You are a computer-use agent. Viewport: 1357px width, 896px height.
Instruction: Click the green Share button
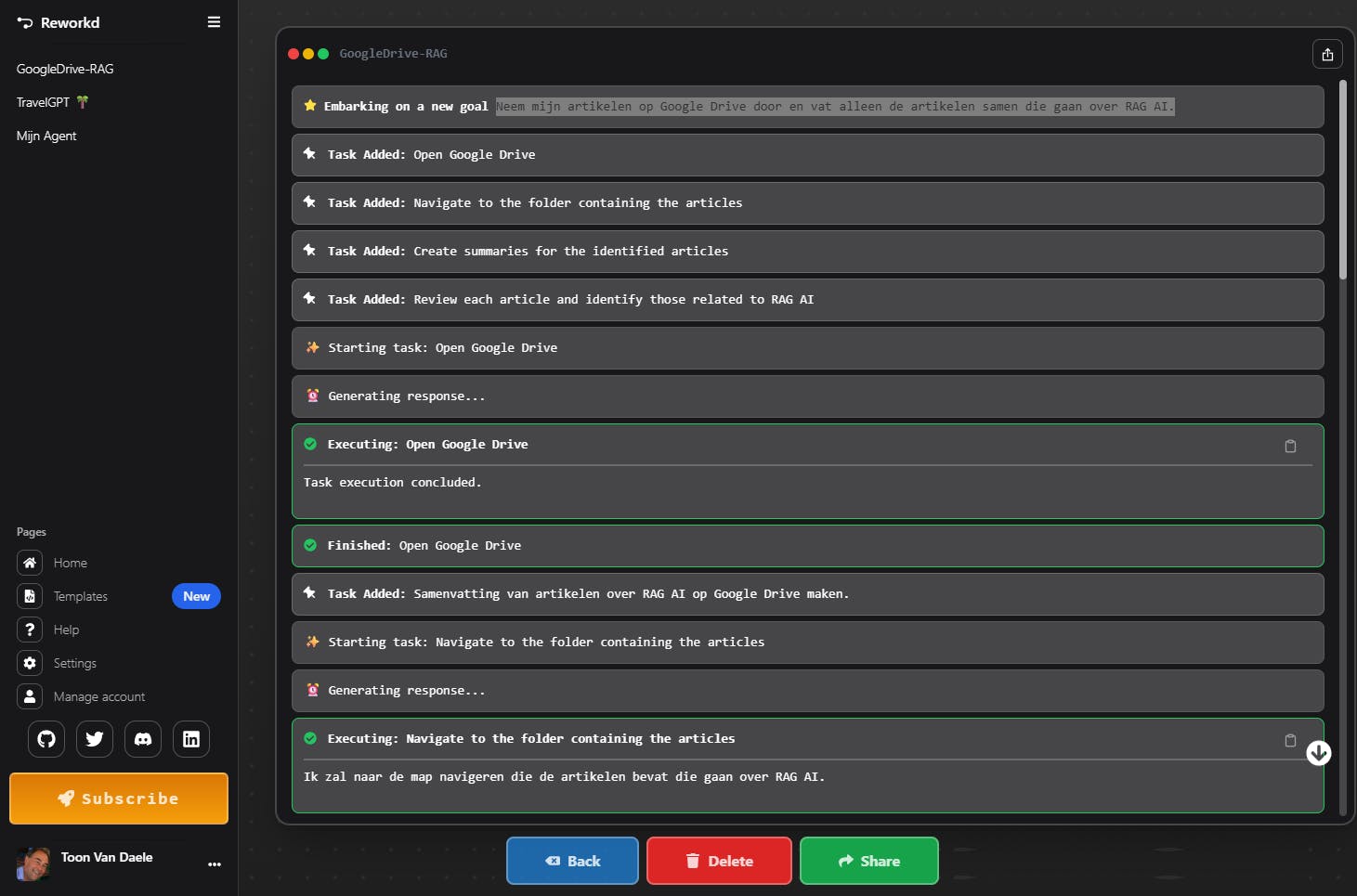[x=869, y=861]
